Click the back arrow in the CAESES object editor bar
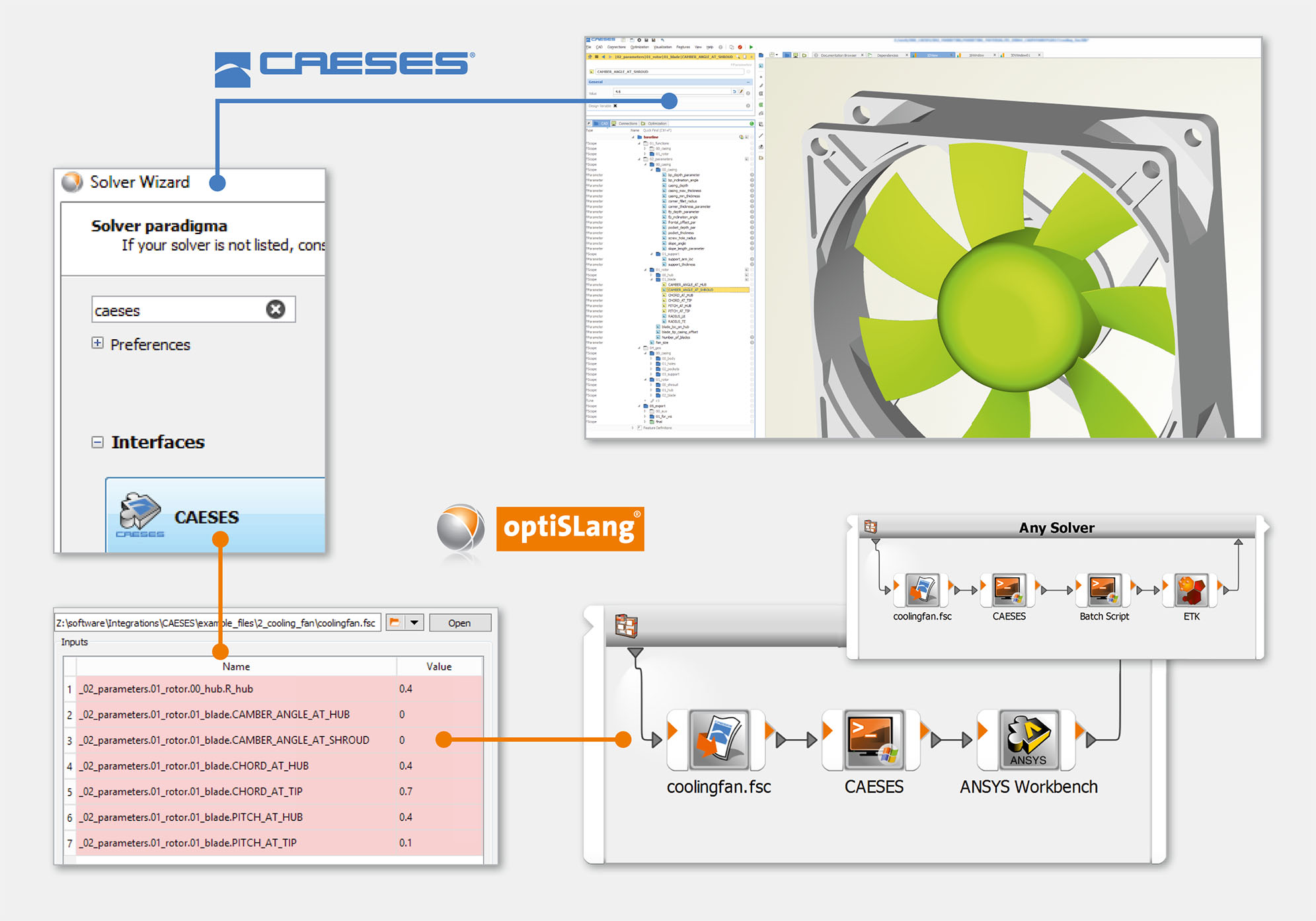The image size is (1316, 921). tap(603, 57)
